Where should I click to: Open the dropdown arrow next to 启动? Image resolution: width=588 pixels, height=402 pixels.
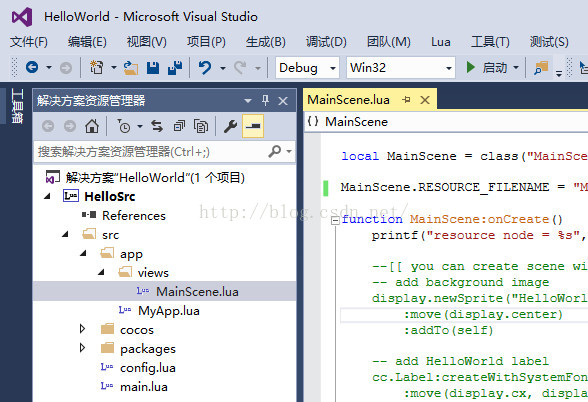[x=516, y=68]
